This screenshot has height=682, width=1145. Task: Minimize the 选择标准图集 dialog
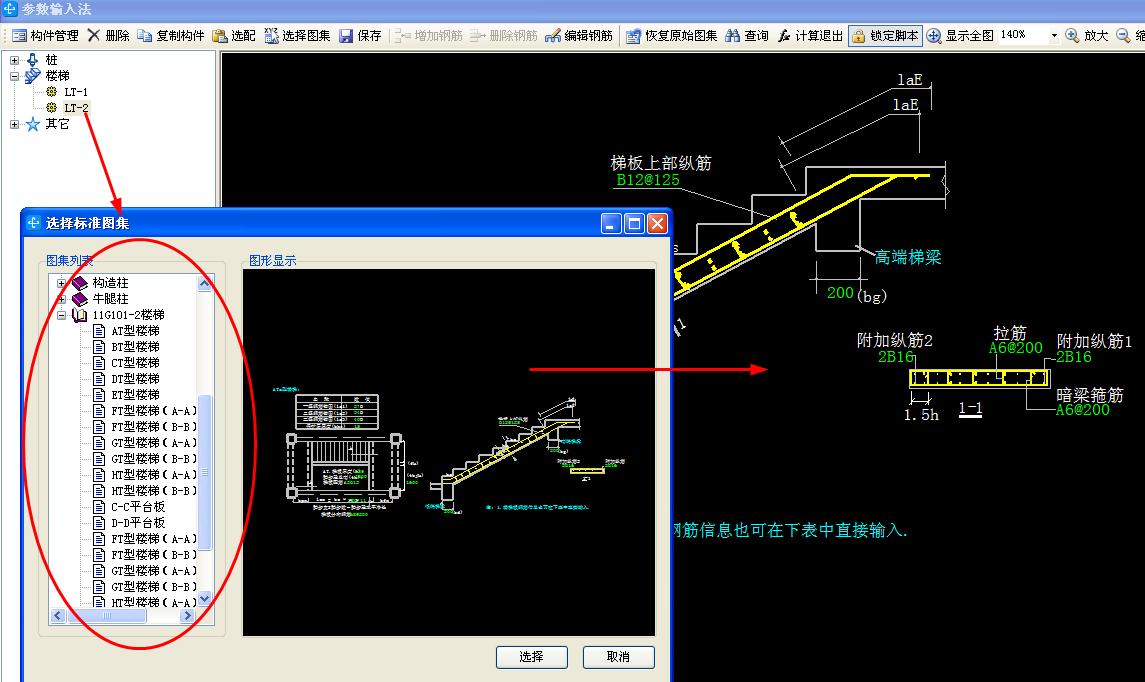pos(612,223)
